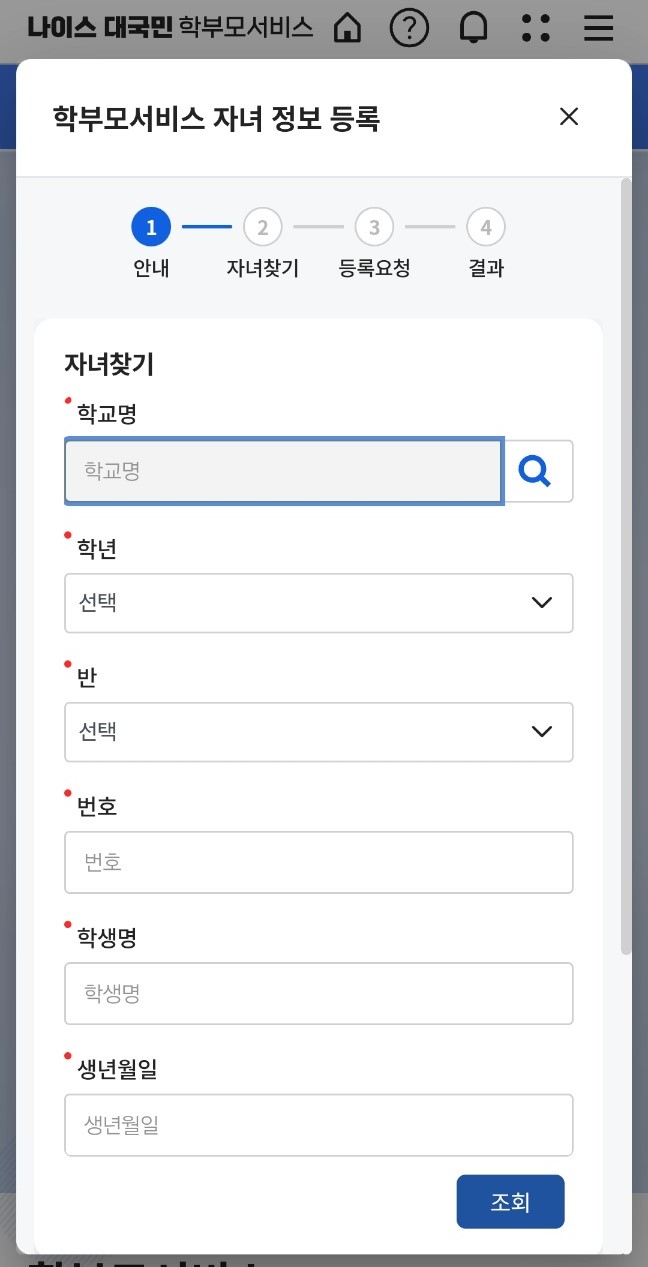Click the 학생명 student name field
Viewport: 648px width, 1267px height.
click(x=318, y=993)
